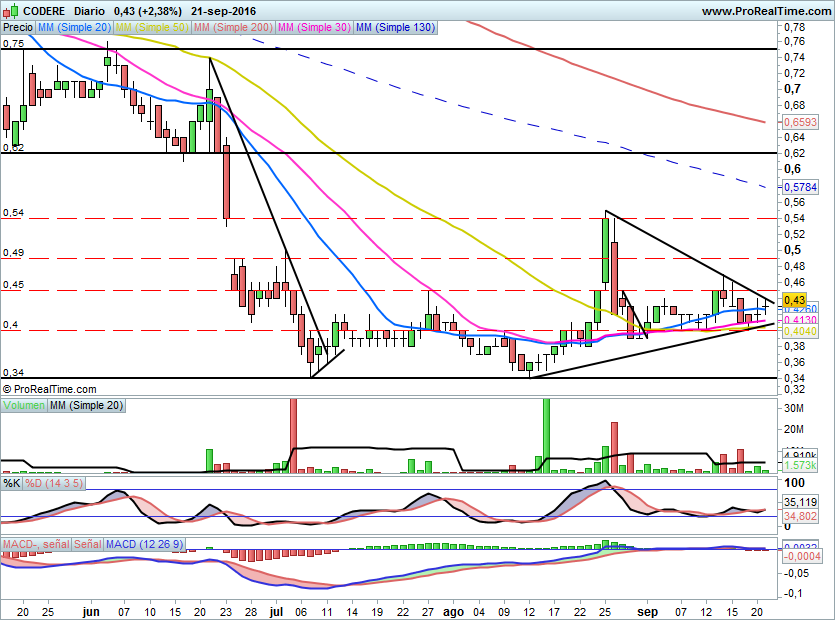
Task: Click the 'sep' marker on date axis
Action: pos(650,609)
